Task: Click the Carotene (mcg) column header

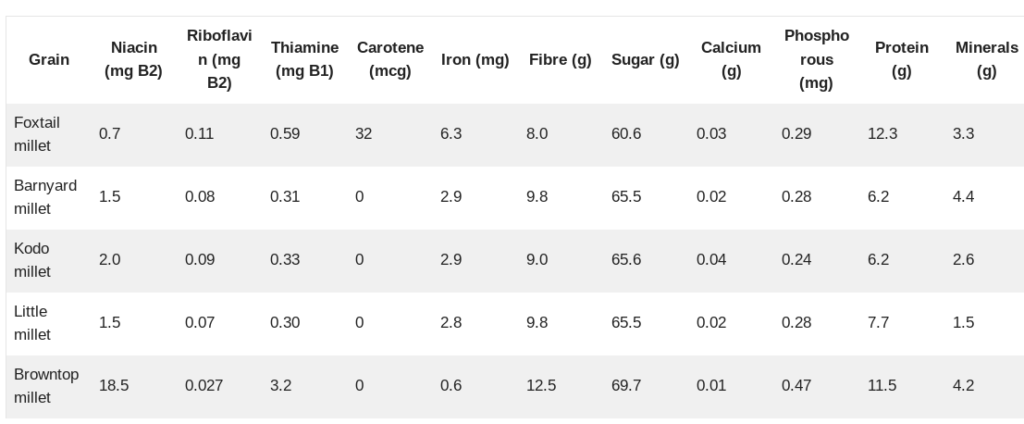Action: click(390, 60)
